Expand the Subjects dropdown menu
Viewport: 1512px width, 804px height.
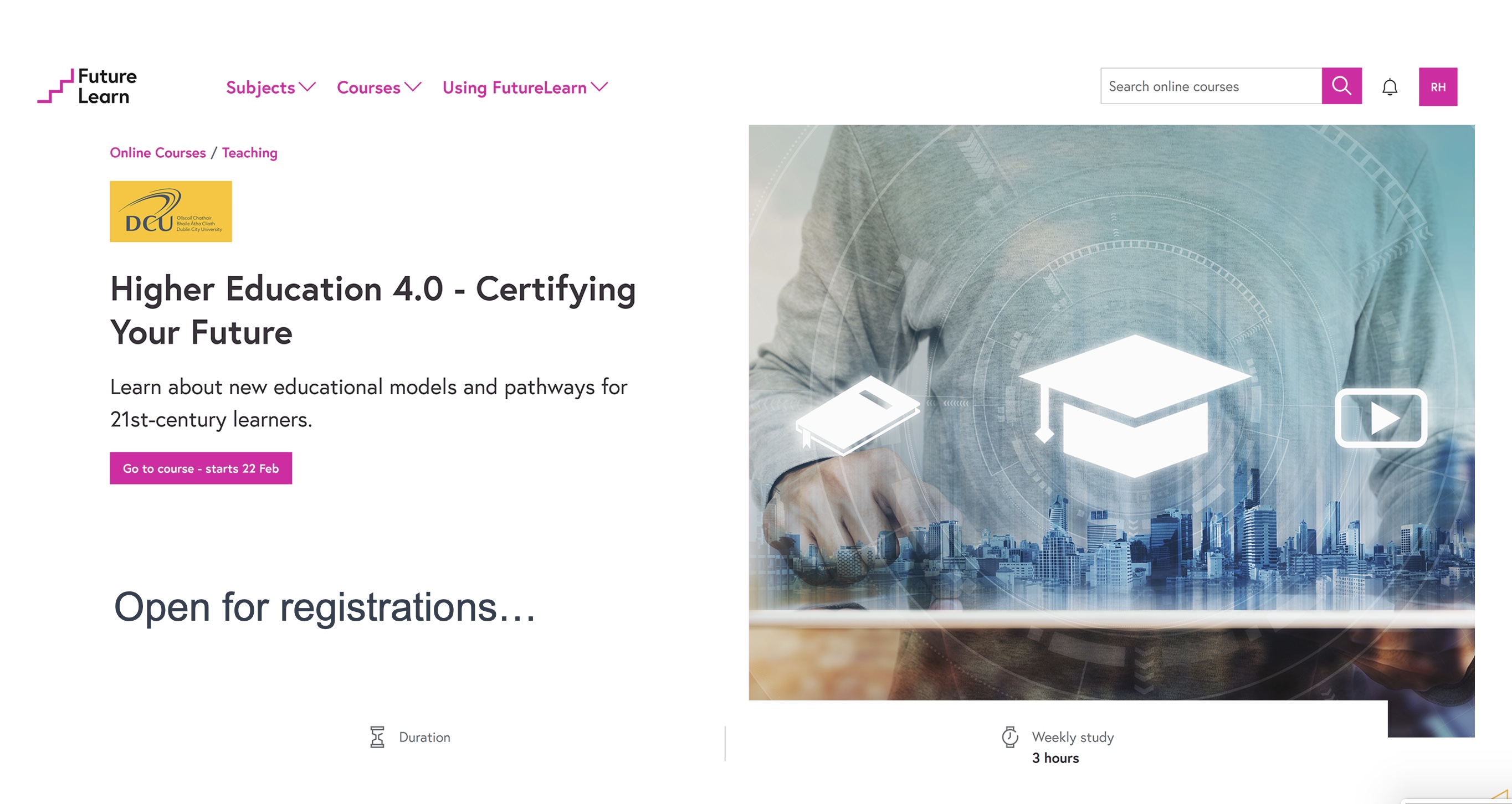(261, 87)
